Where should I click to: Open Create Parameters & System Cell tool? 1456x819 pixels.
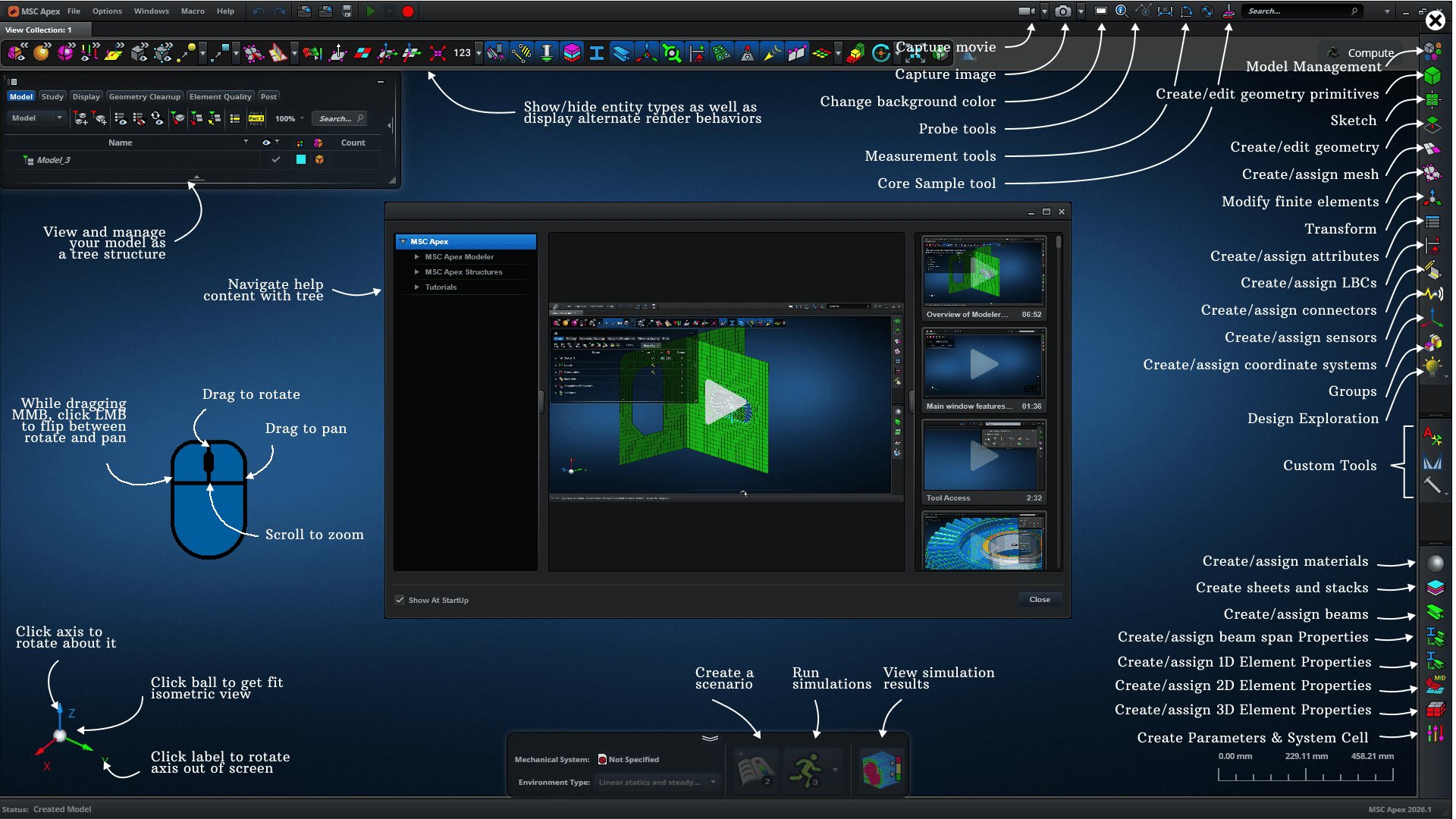(1435, 734)
